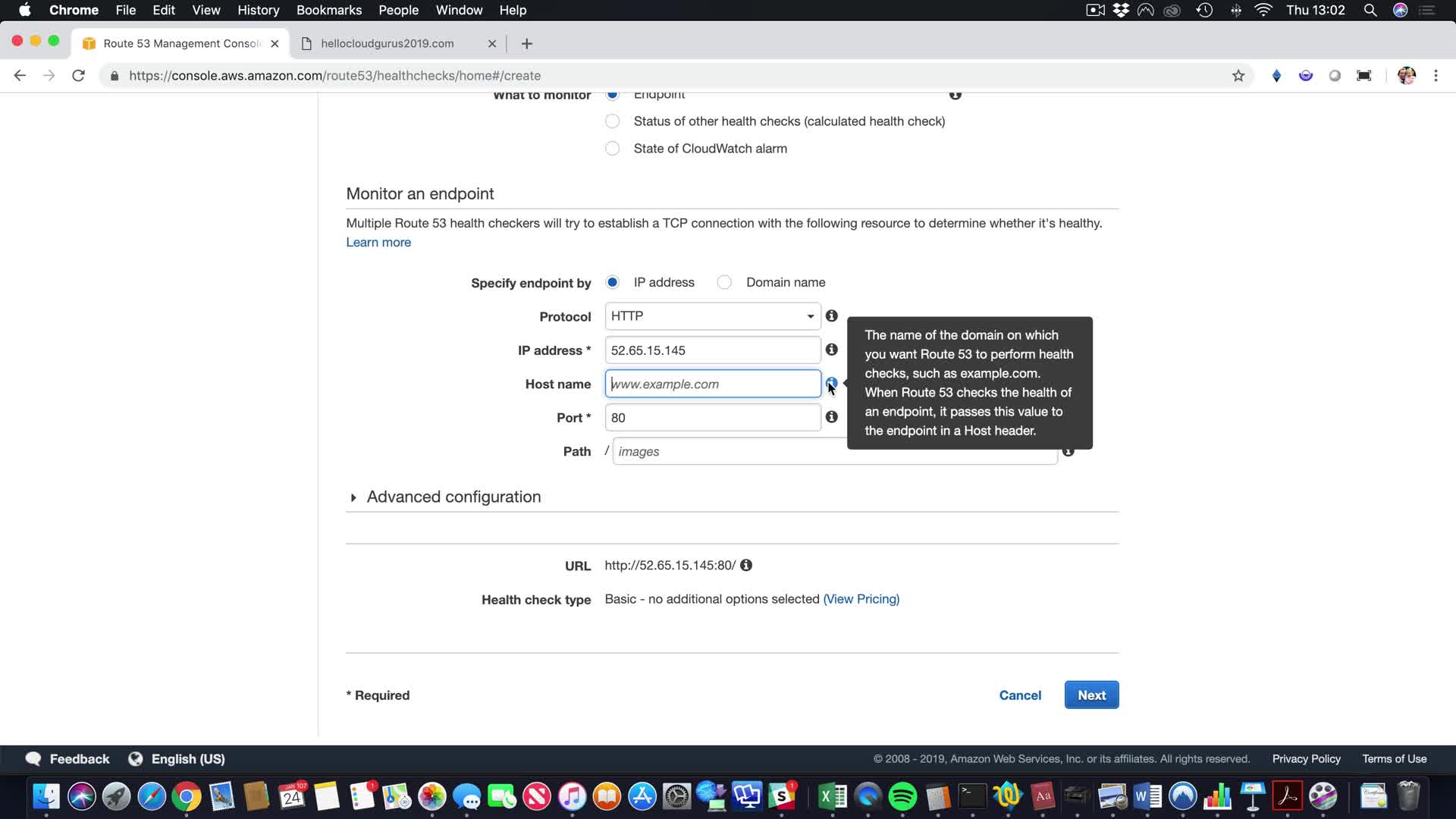
Task: Open Spotify from the Dock
Action: point(902,796)
